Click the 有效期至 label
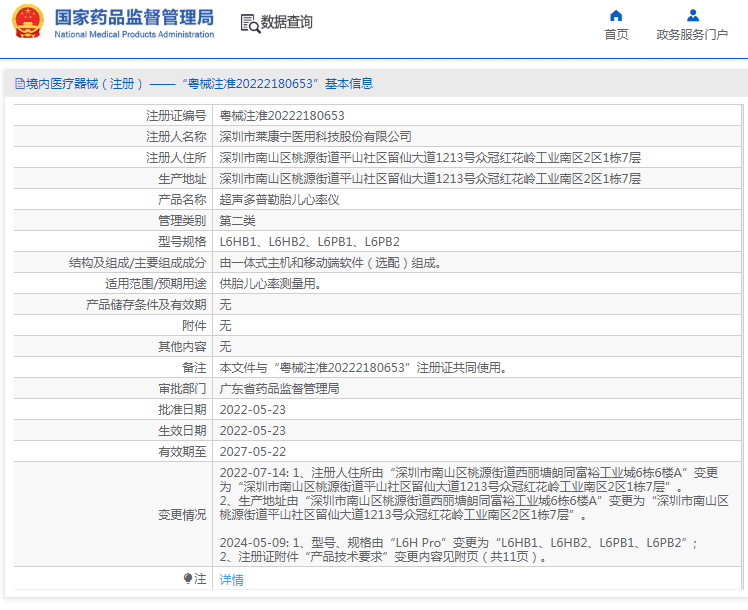 pos(182,452)
